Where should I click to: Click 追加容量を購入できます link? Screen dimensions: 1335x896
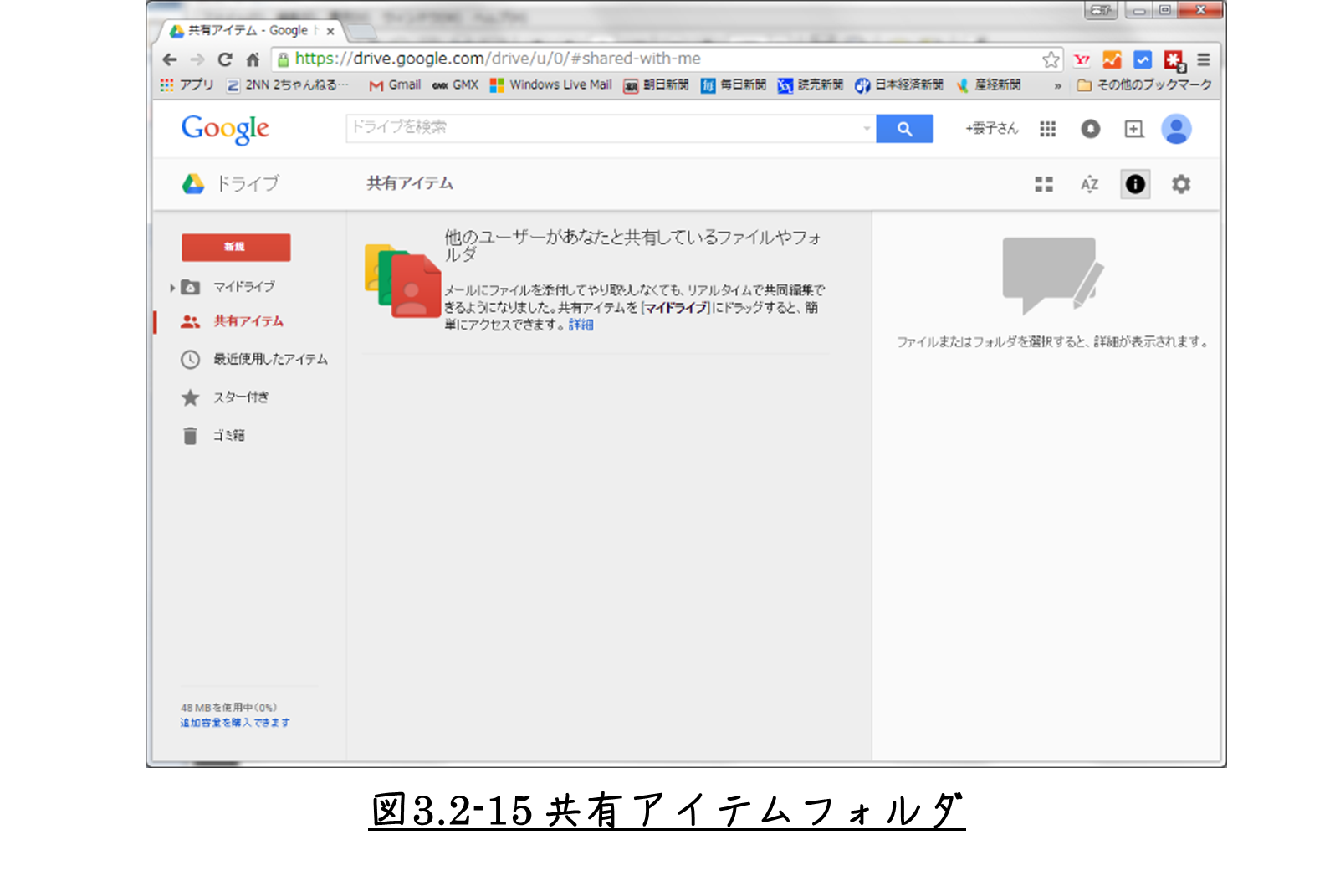[x=235, y=723]
